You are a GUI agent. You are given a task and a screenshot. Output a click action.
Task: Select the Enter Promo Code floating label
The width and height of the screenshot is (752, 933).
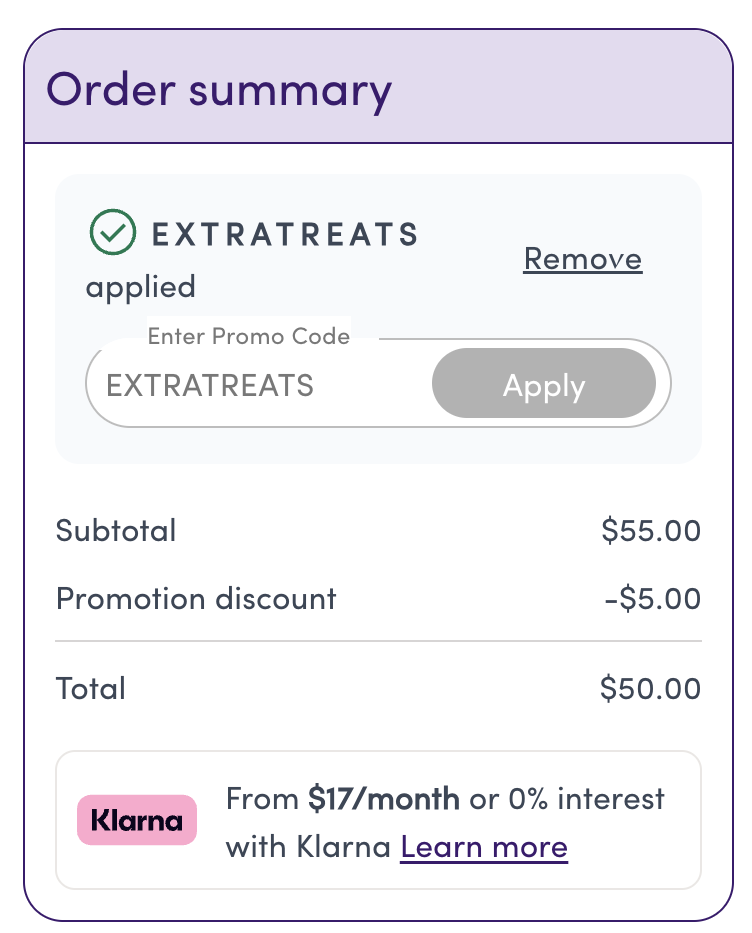click(249, 336)
